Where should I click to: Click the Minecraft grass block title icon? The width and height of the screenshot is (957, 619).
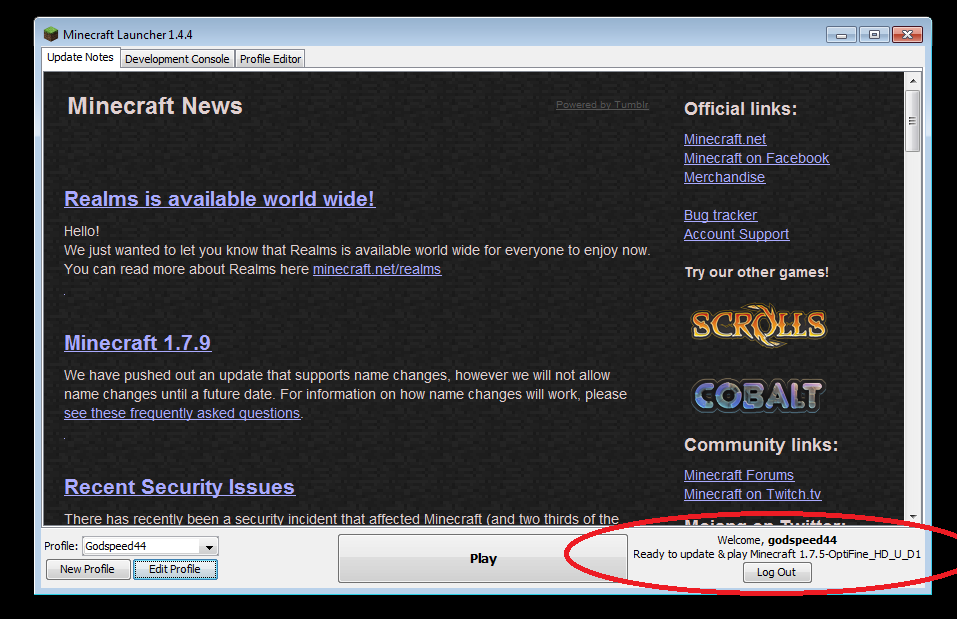point(51,34)
